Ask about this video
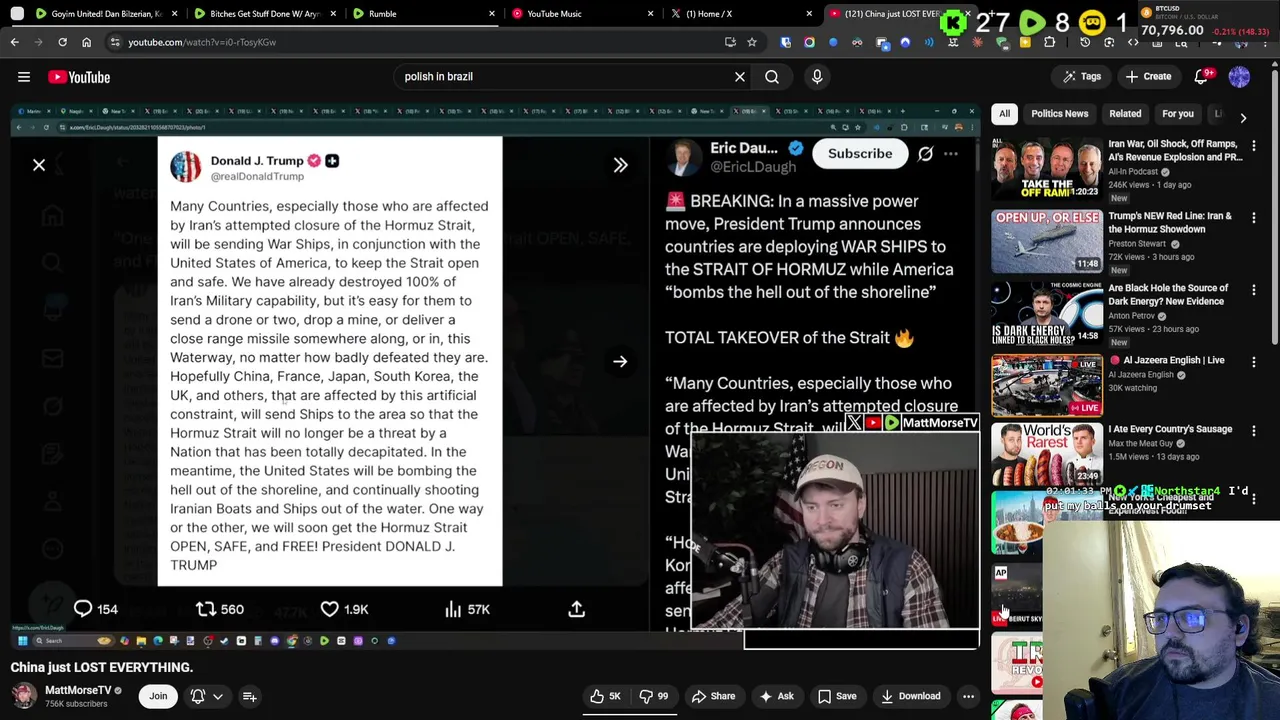Image resolution: width=1280 pixels, height=720 pixels. (776, 696)
